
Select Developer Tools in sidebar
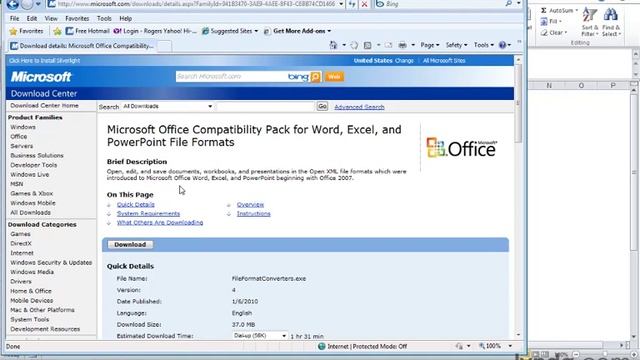click(x=34, y=165)
